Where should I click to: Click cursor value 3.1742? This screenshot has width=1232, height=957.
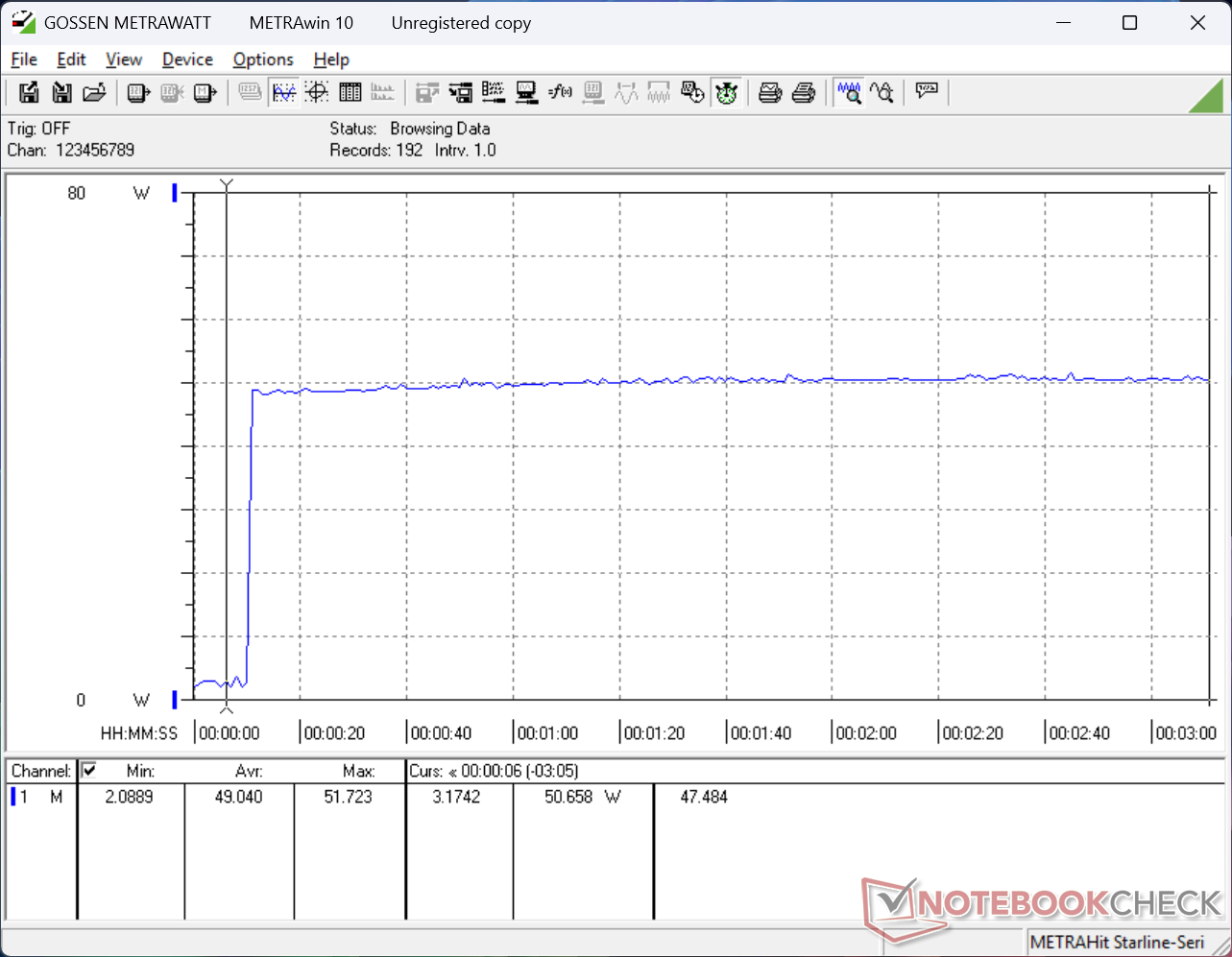pyautogui.click(x=456, y=796)
